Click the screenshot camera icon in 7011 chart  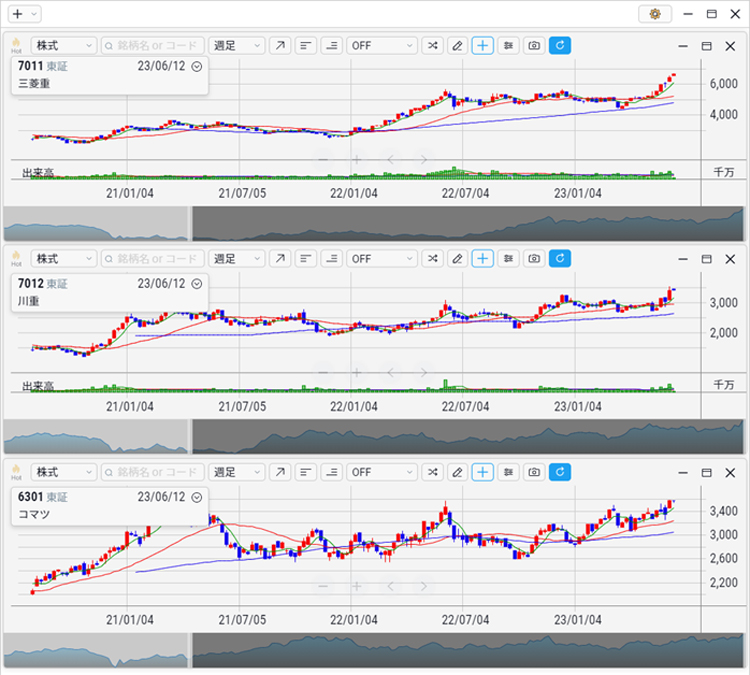pos(534,46)
